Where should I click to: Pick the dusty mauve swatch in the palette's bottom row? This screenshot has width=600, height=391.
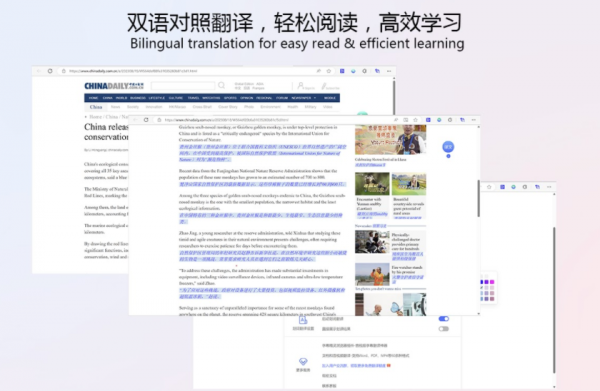[x=492, y=299]
